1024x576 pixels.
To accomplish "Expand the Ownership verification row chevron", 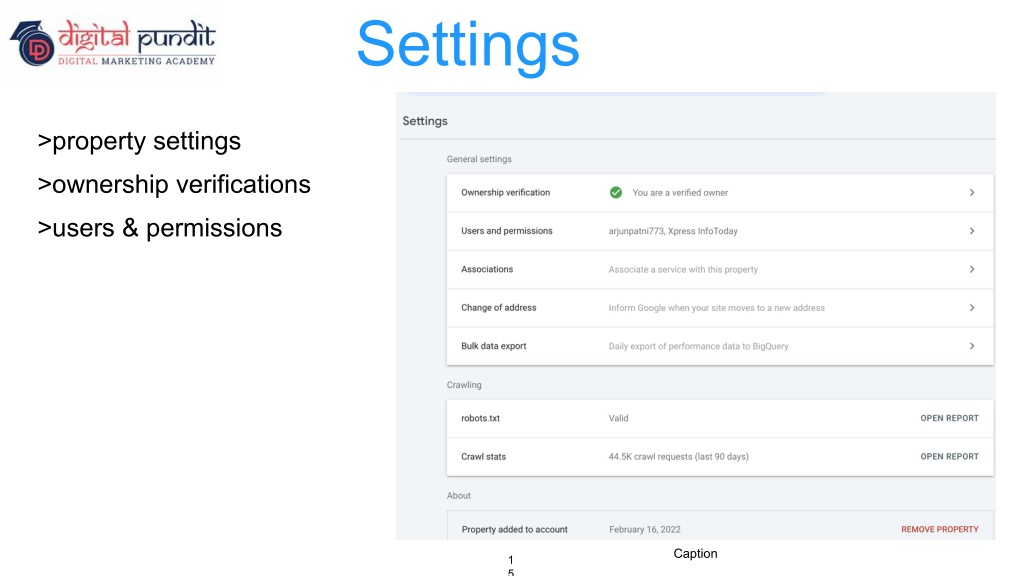I will [972, 193].
